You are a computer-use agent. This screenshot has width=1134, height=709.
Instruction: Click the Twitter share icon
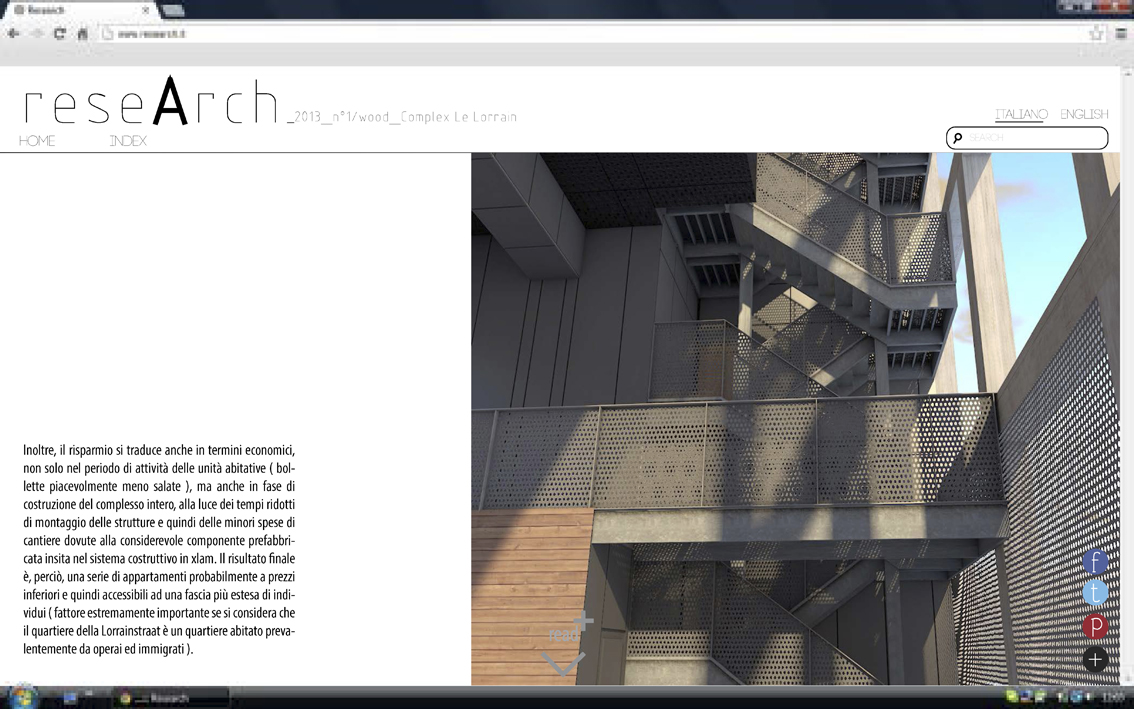tap(1095, 593)
